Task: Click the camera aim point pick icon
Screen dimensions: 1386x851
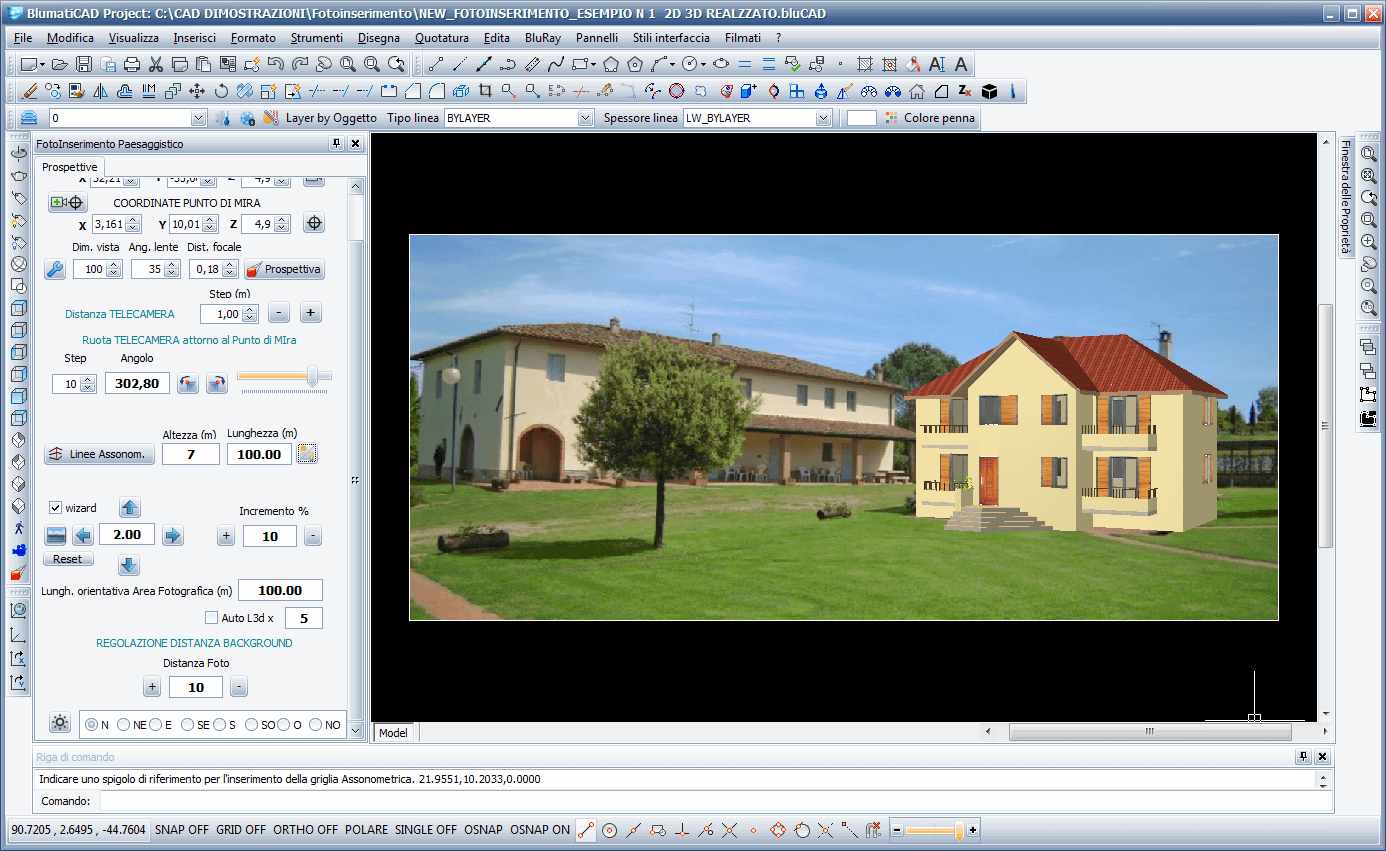Action: 67,203
